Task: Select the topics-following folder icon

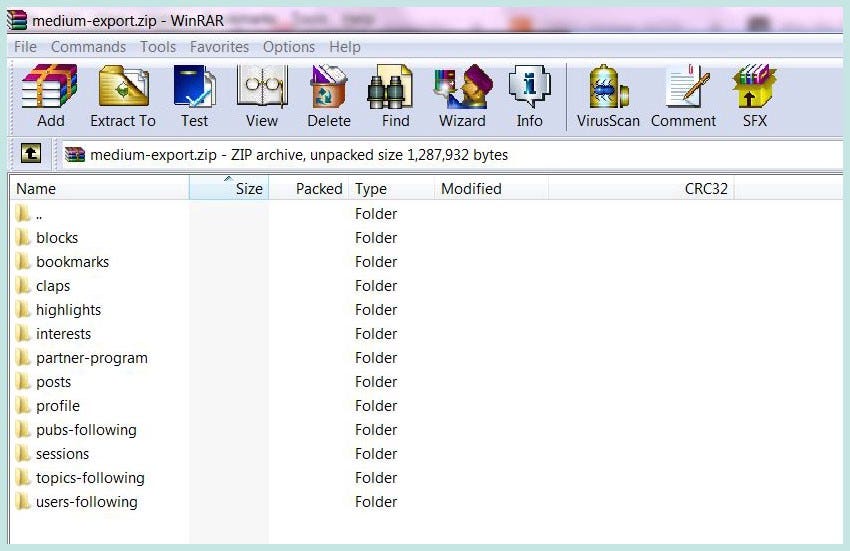Action: [x=23, y=477]
